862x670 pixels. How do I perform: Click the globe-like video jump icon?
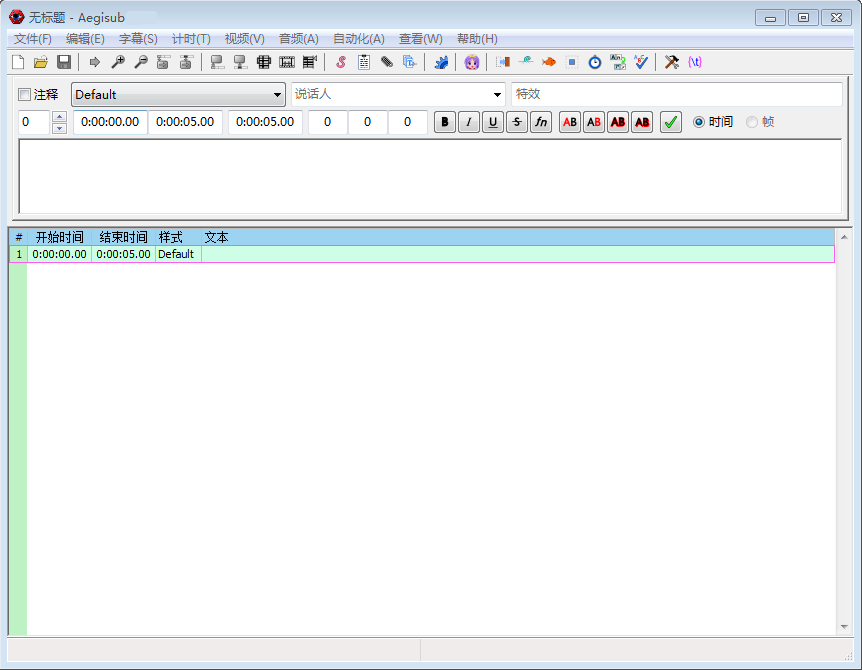[264, 62]
